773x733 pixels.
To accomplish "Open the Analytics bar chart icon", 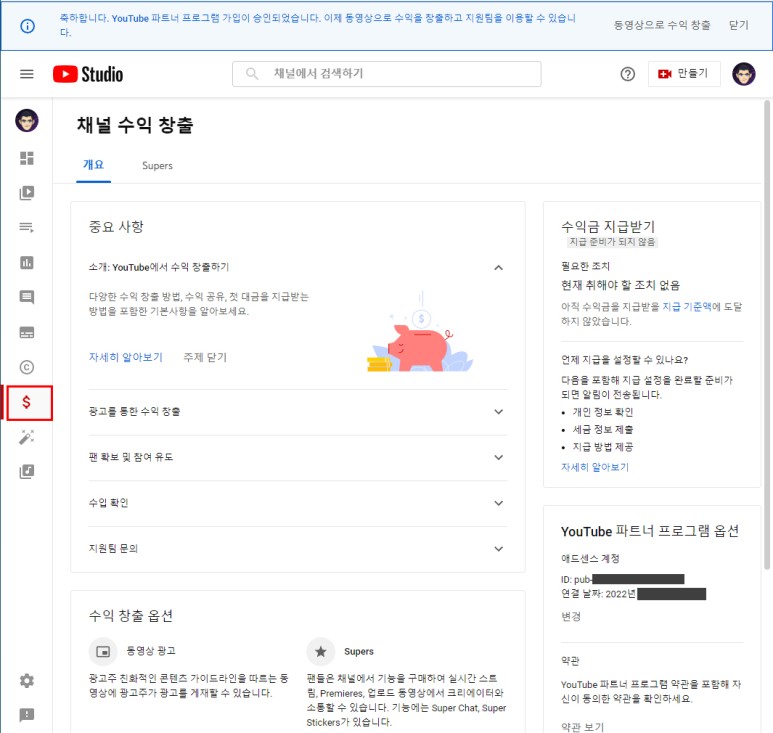I will tap(27, 263).
